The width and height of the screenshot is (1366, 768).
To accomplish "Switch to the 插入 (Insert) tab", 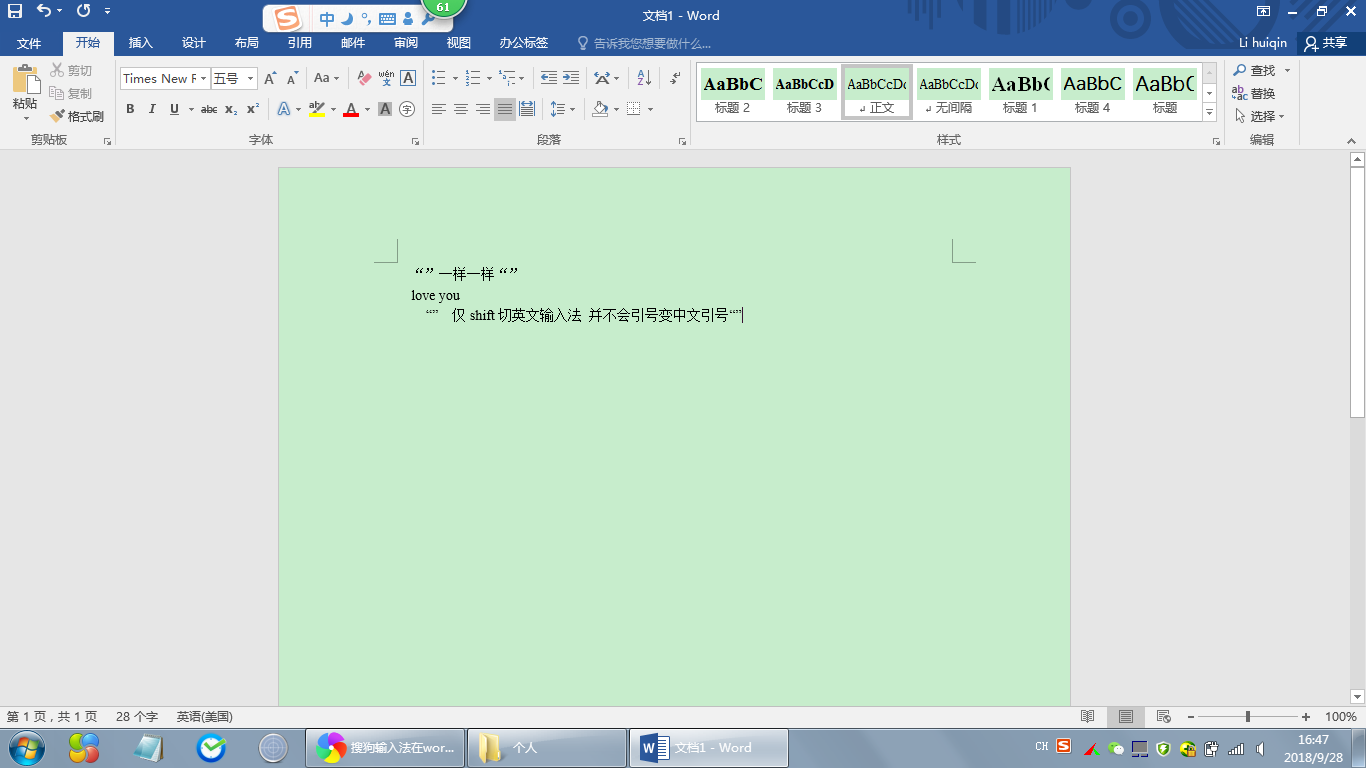I will (141, 43).
